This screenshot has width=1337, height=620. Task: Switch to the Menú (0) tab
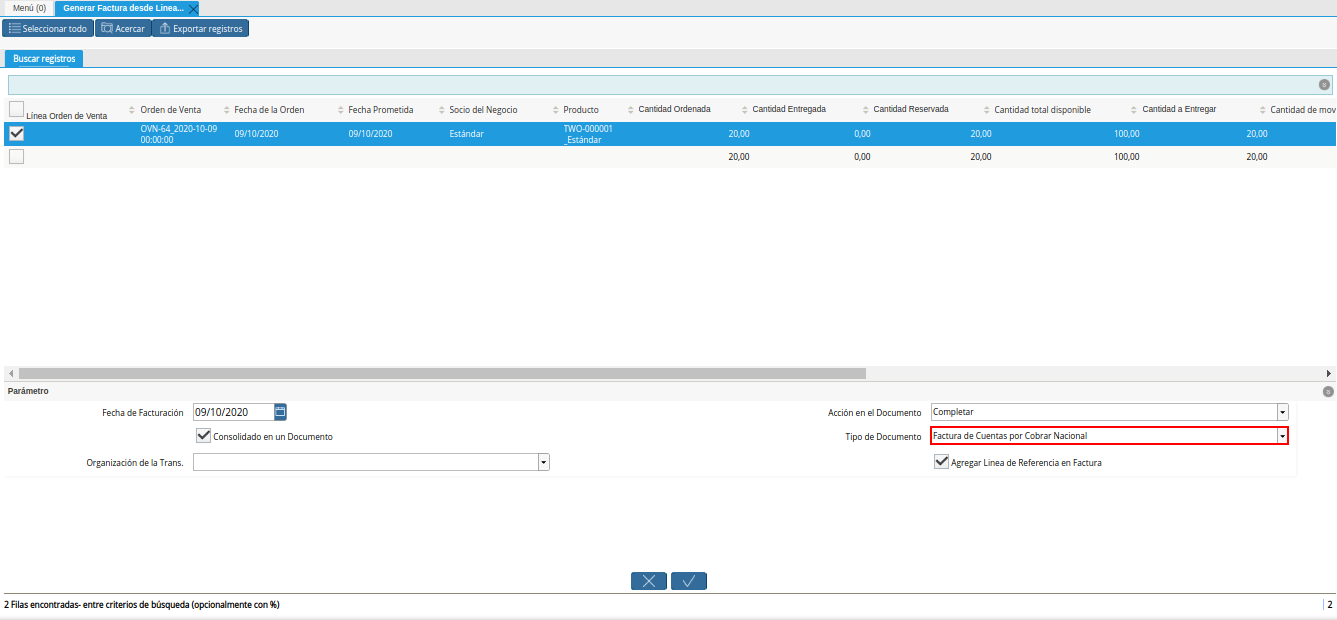(29, 7)
